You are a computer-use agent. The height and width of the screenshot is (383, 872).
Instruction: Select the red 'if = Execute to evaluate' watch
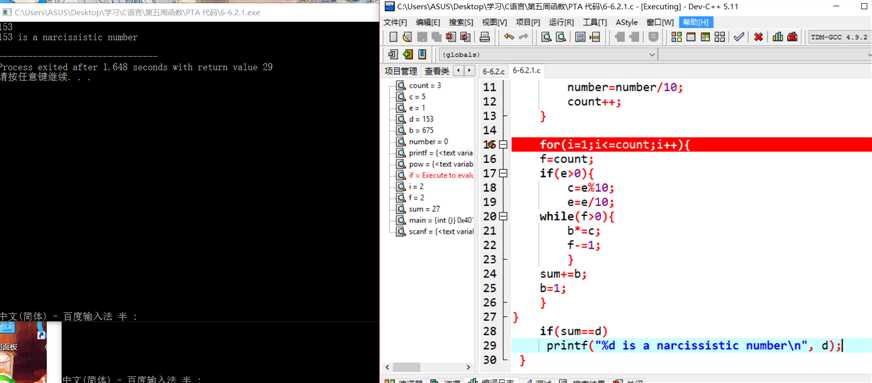(441, 175)
